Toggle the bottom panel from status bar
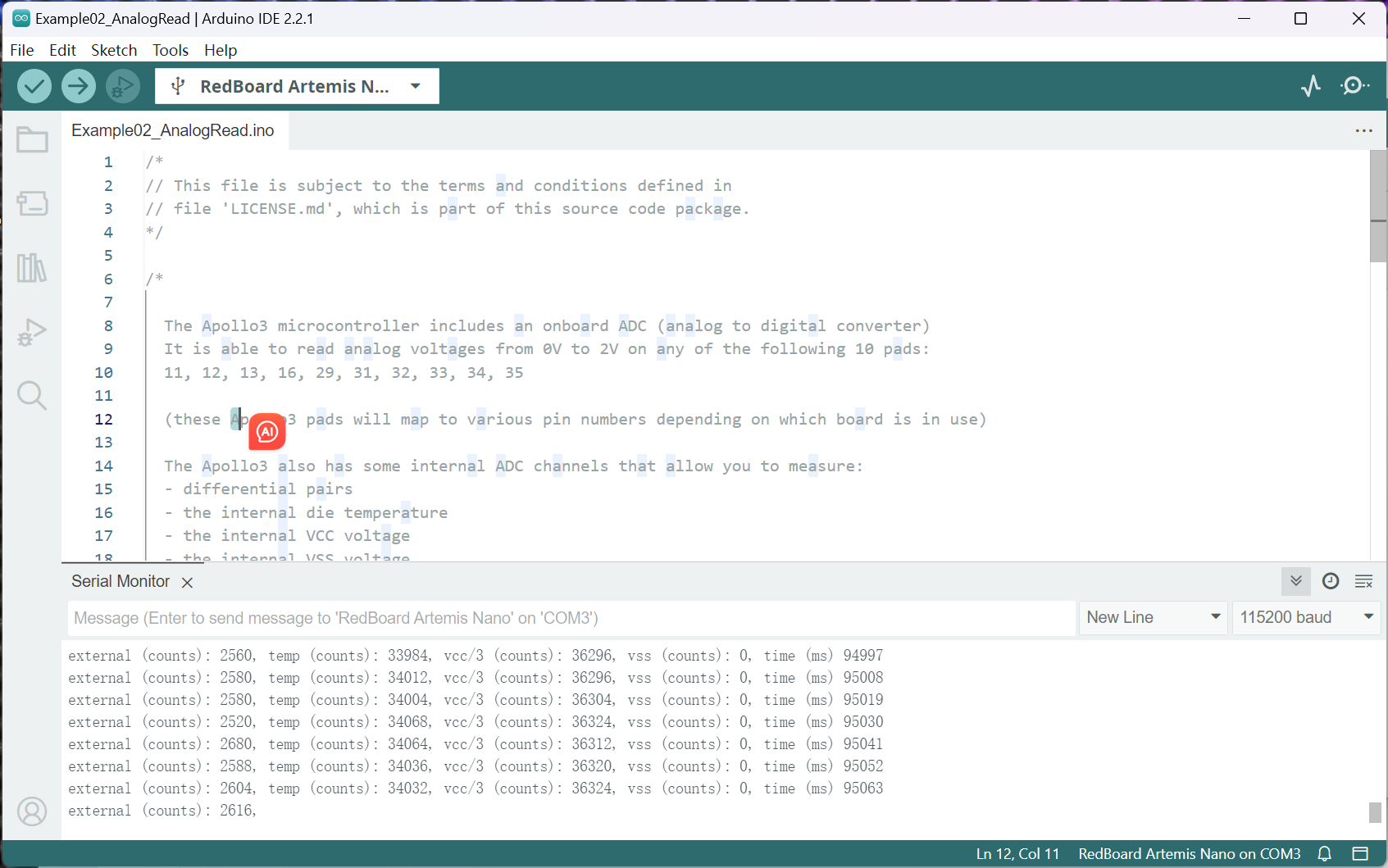This screenshot has width=1388, height=868. click(x=1360, y=854)
